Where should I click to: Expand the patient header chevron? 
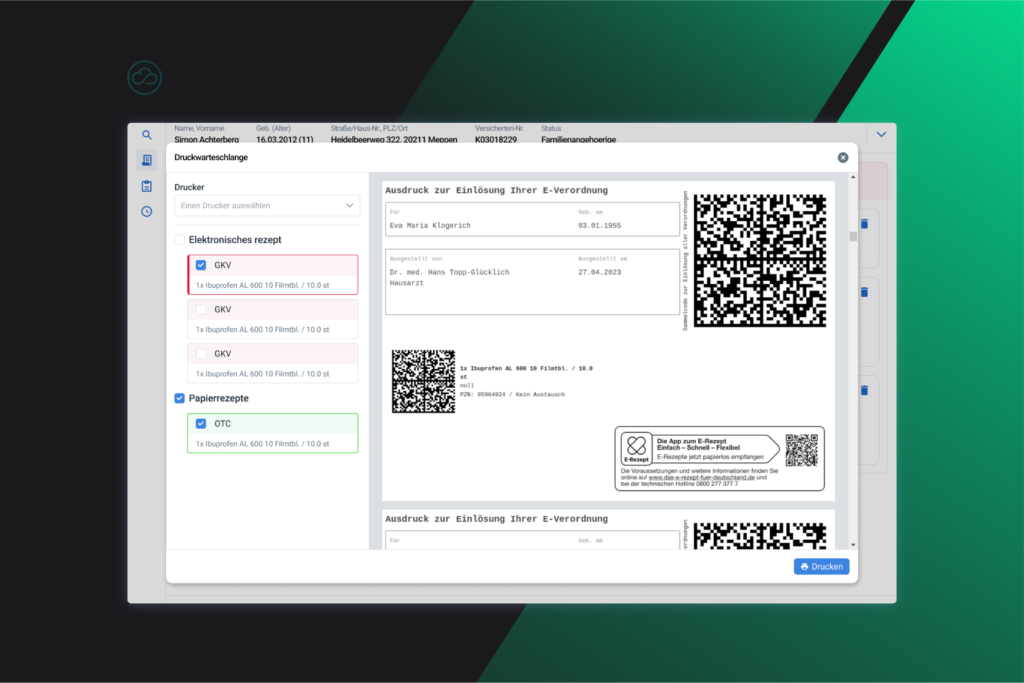[x=881, y=135]
